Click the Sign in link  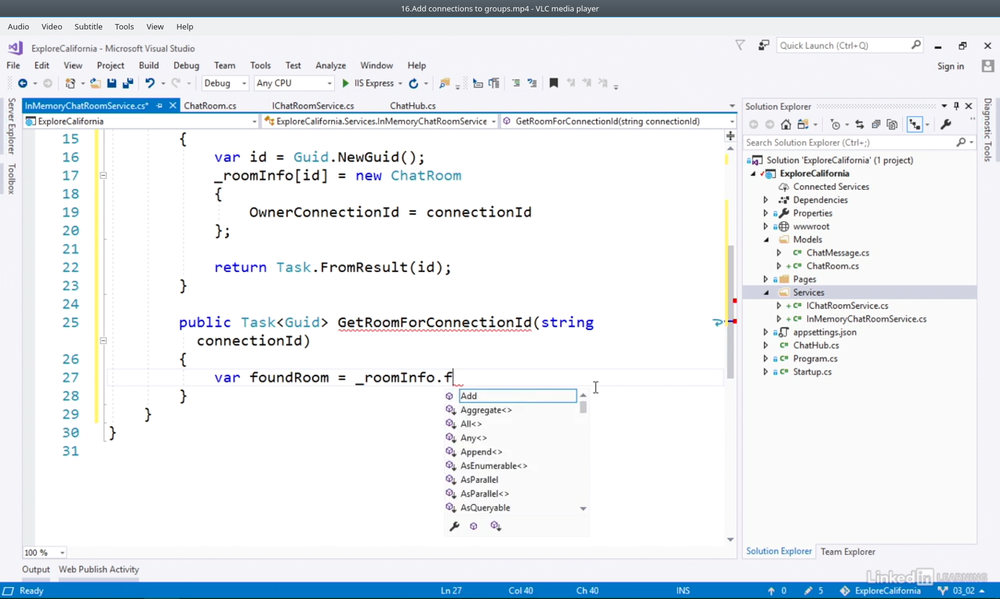tap(950, 66)
